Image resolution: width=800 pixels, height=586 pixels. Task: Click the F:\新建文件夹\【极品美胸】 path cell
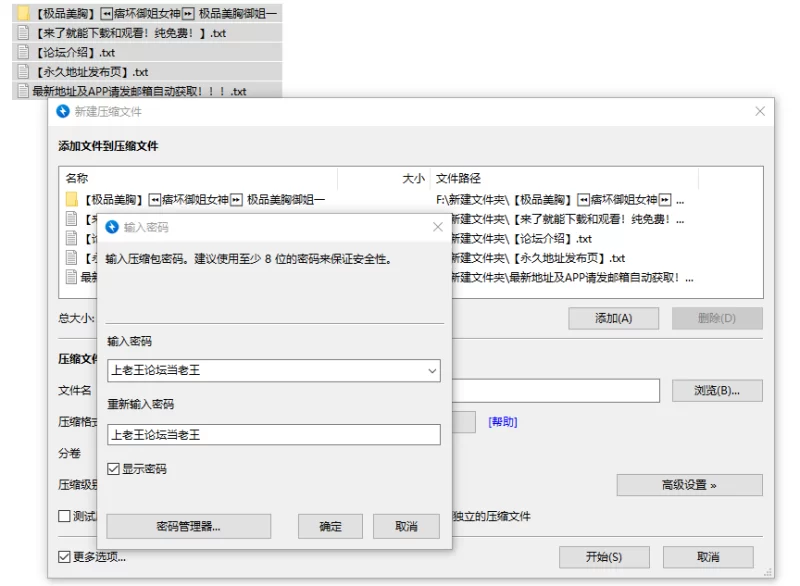coord(560,199)
